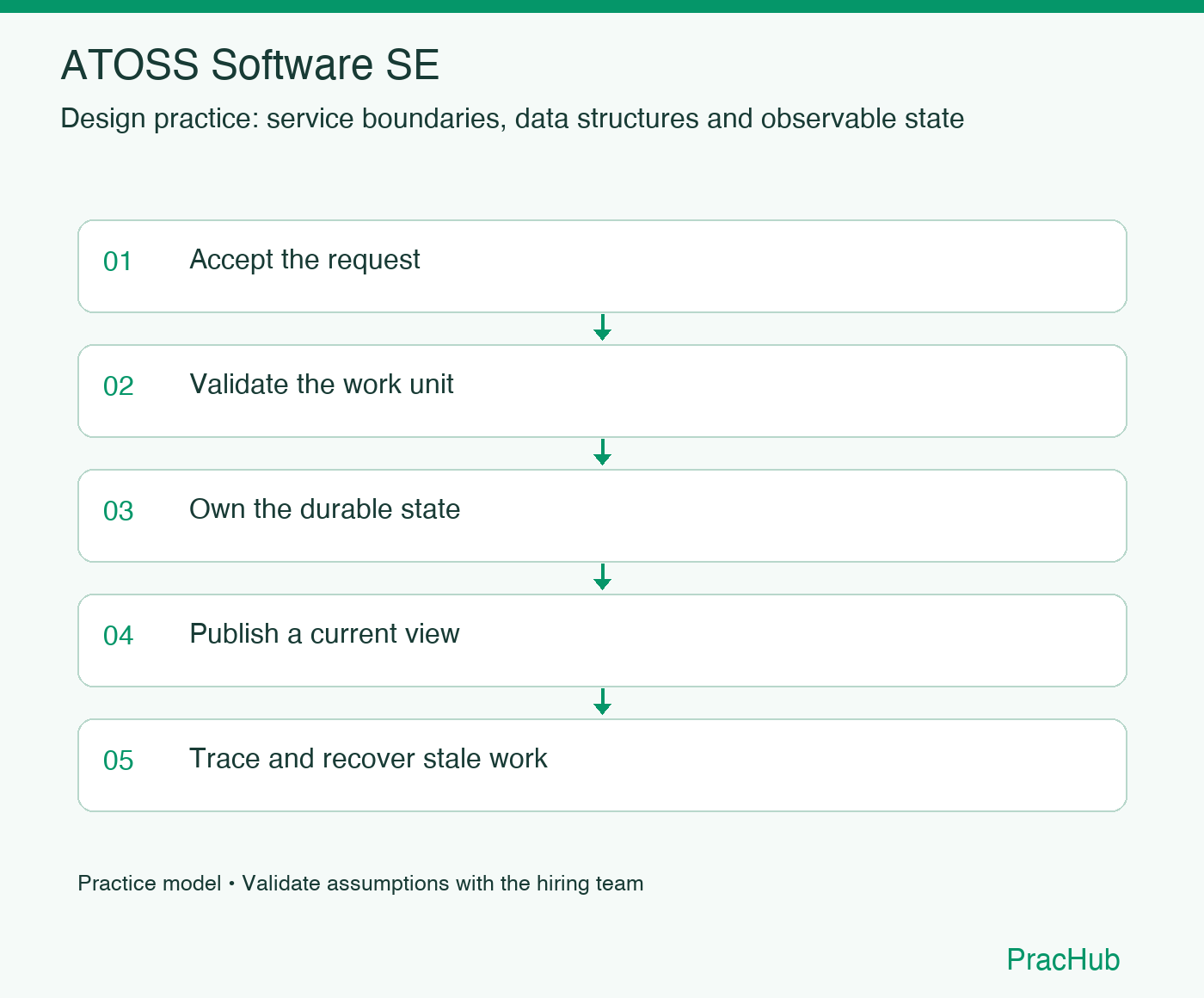1204x998 pixels.
Task: Select the 'Trace and recover stale work' step
Action: tap(602, 766)
